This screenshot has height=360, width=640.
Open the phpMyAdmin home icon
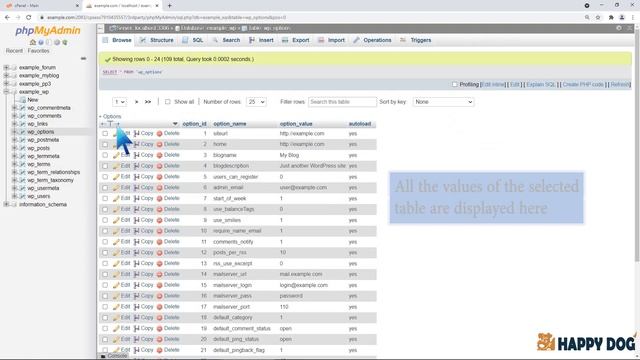[33, 42]
